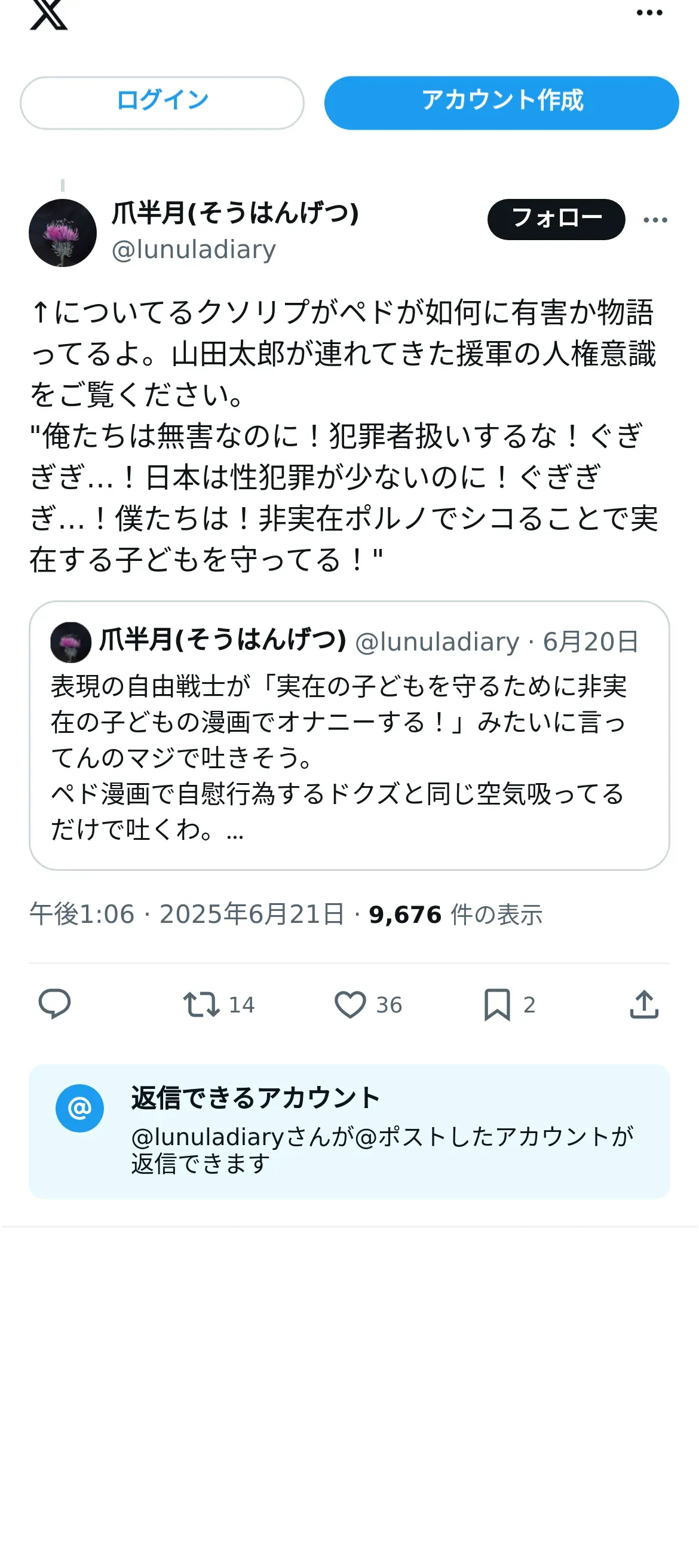Click the X logo icon
This screenshot has width=699, height=1568.
click(x=49, y=14)
